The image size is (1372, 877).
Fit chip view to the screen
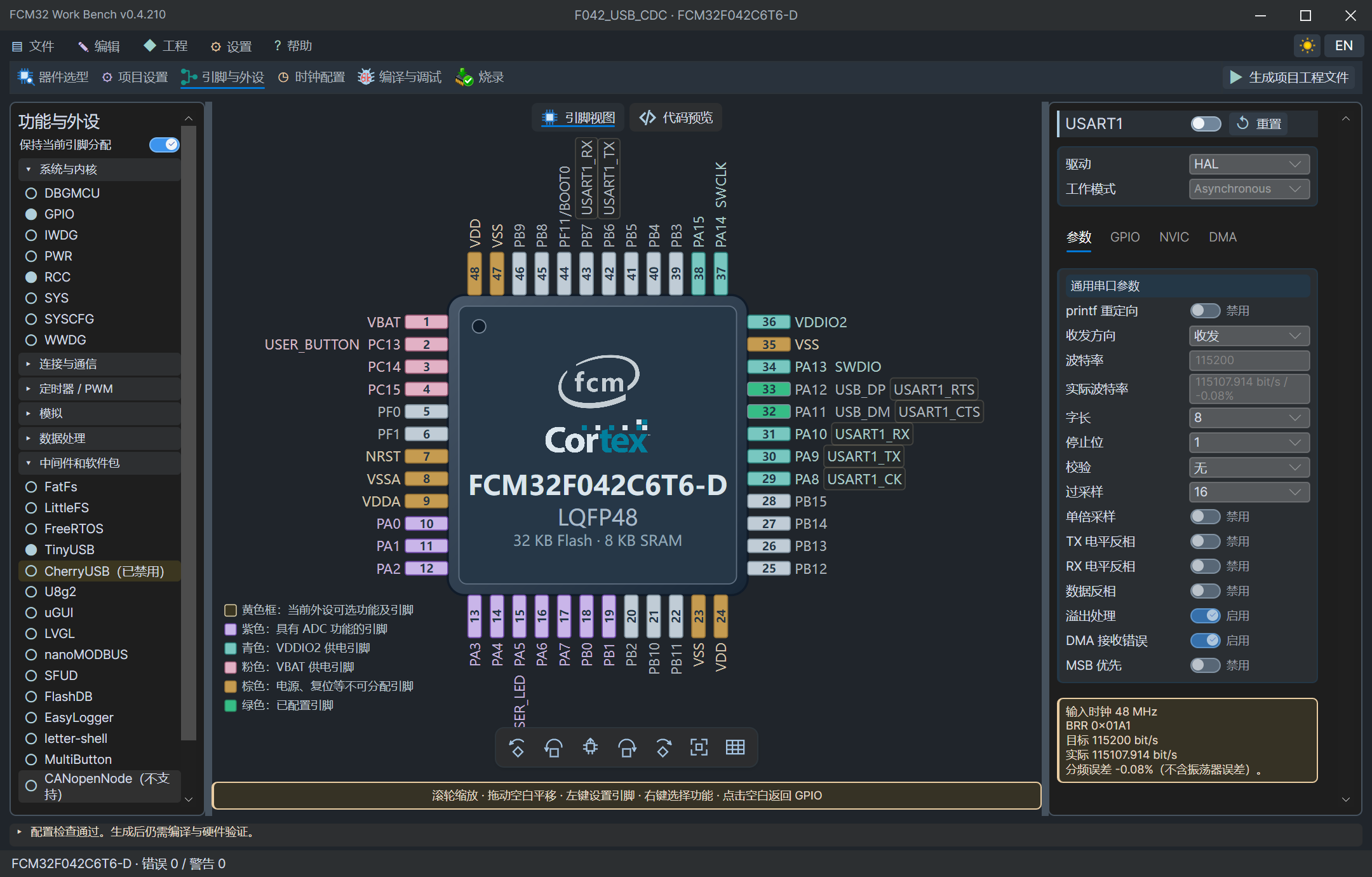tap(699, 748)
